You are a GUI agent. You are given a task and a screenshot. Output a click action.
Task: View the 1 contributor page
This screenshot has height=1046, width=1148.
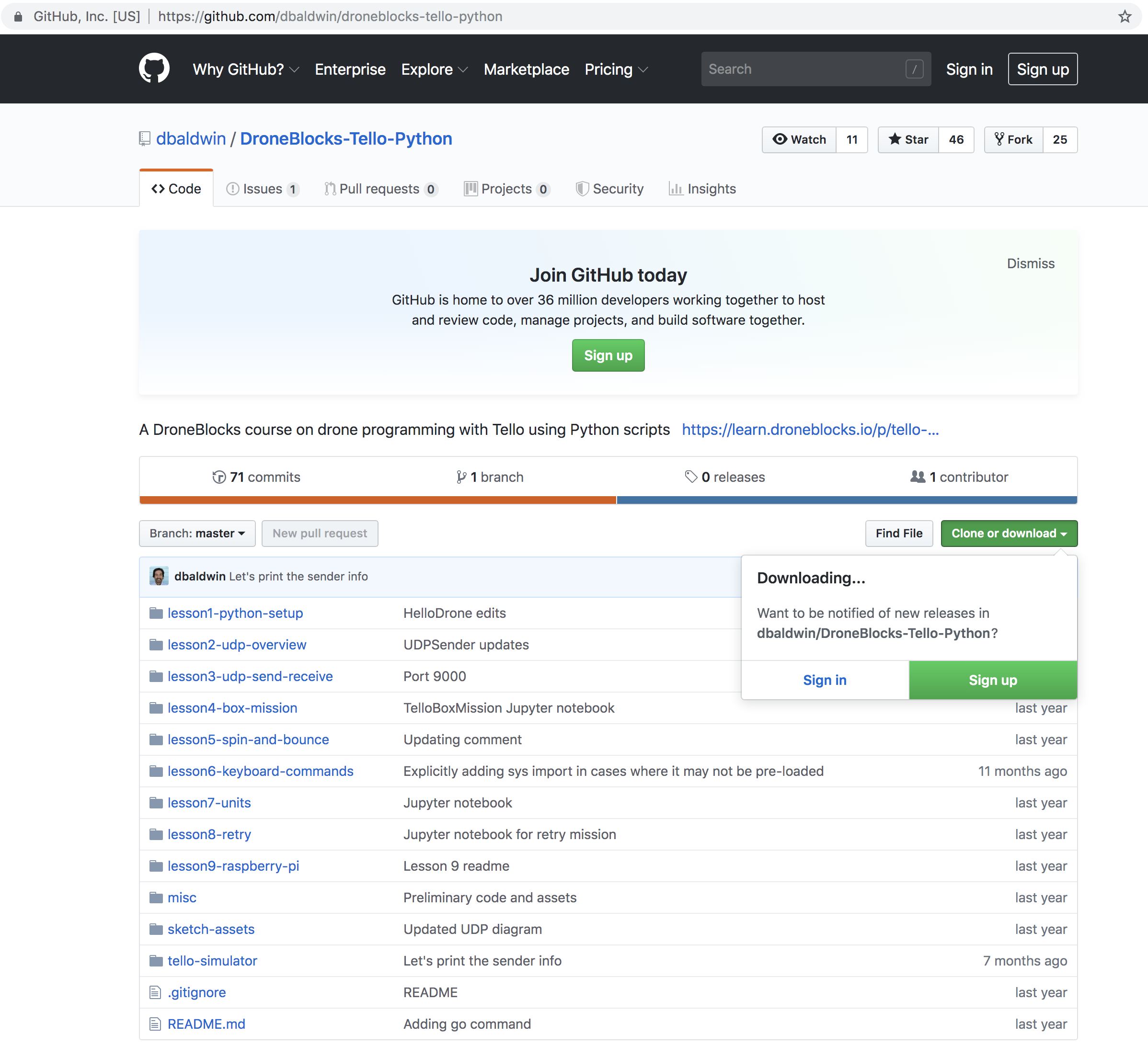tap(960, 477)
